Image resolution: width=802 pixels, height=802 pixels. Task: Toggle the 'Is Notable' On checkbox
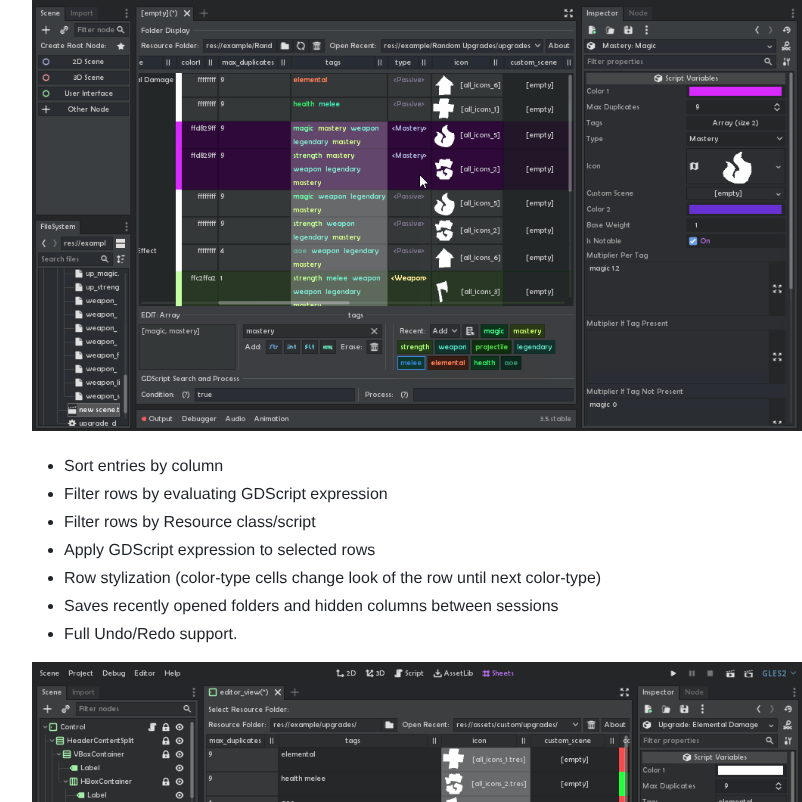(x=693, y=241)
